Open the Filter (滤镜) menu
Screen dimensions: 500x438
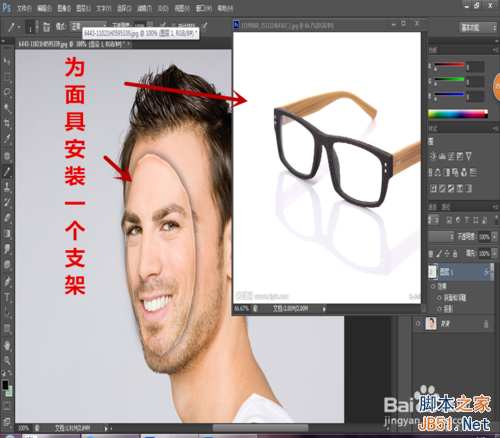coord(144,8)
